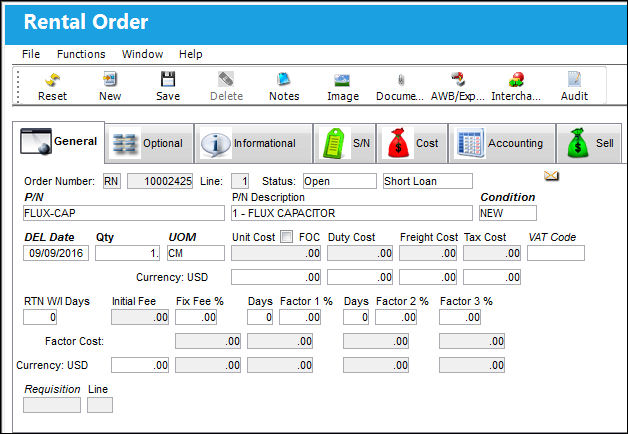628x434 pixels.
Task: Toggle the FOC checkbox
Action: (286, 237)
